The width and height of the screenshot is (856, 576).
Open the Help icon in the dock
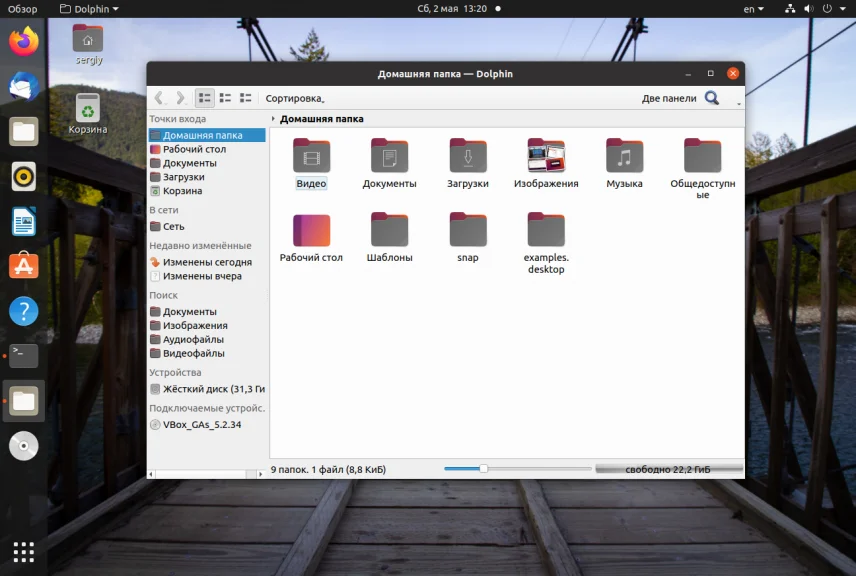point(24,311)
